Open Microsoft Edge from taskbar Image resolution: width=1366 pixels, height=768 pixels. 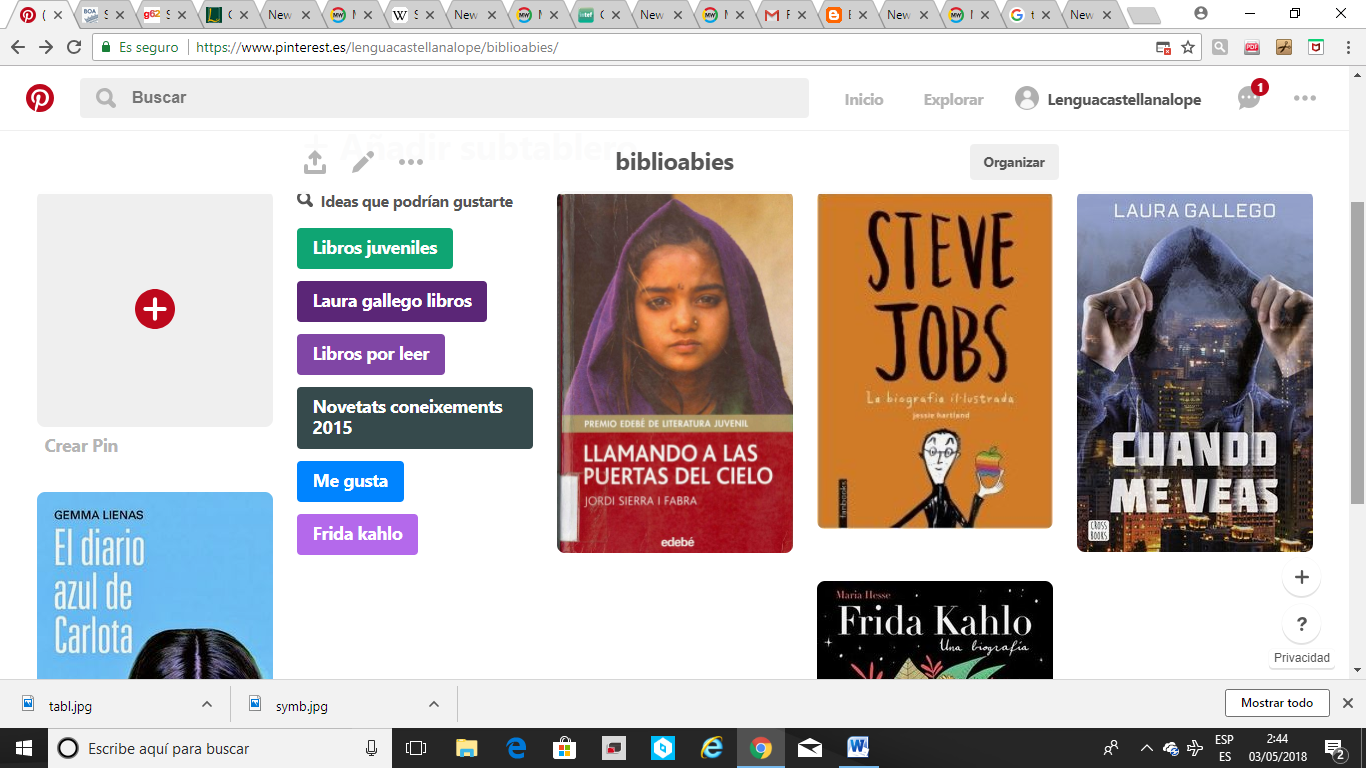[x=516, y=748]
